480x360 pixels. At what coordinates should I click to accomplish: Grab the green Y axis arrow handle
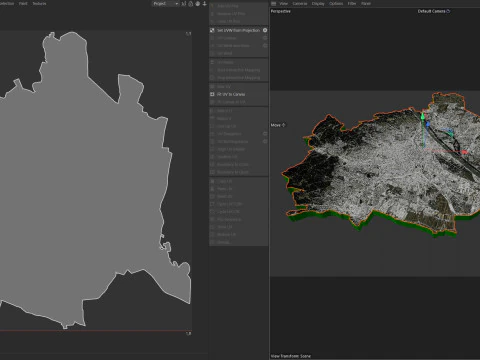click(x=423, y=116)
